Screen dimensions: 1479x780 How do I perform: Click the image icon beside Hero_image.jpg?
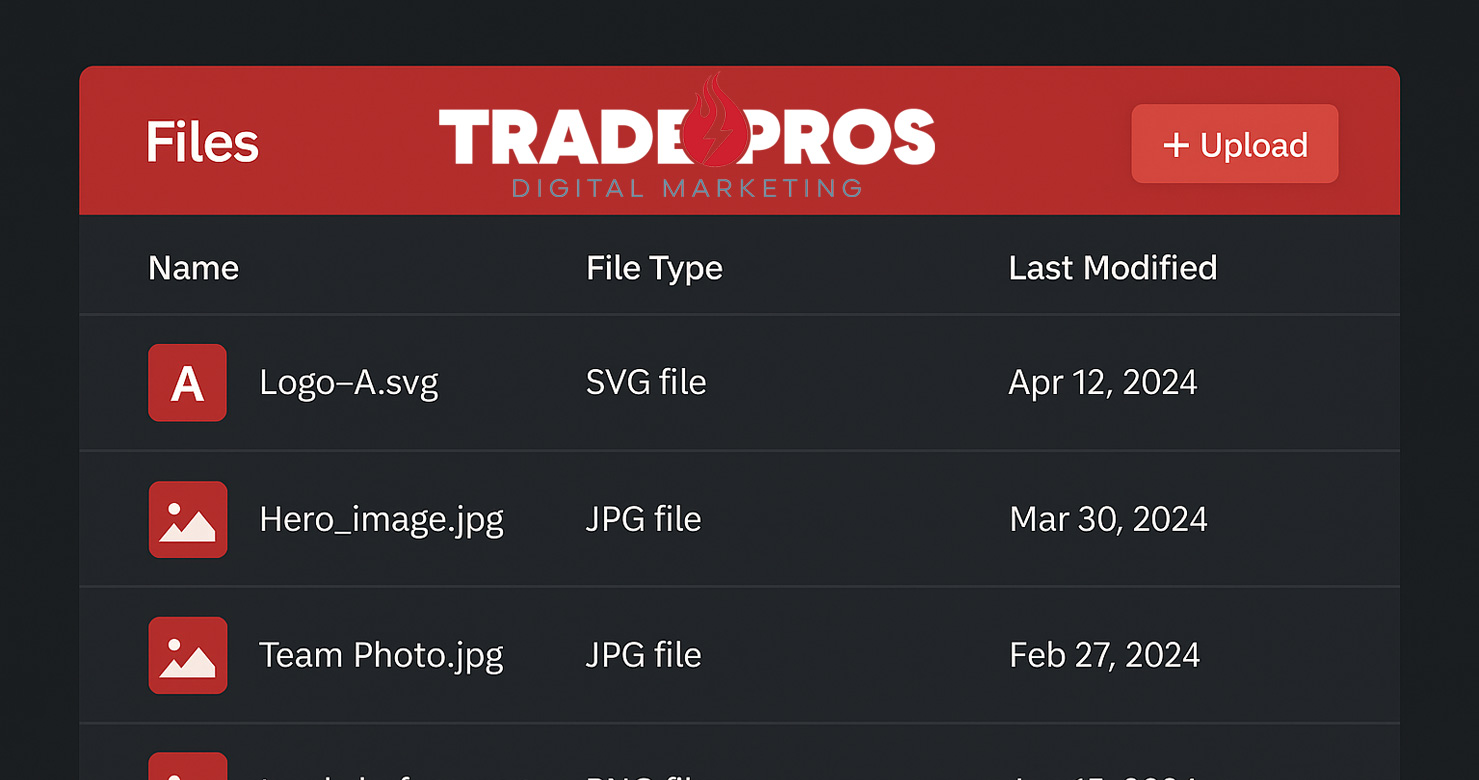tap(188, 519)
